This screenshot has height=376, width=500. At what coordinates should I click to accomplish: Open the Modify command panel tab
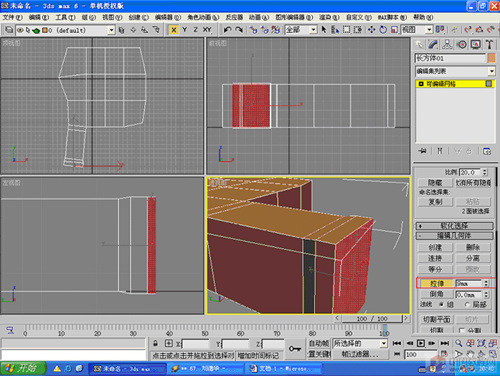point(433,44)
